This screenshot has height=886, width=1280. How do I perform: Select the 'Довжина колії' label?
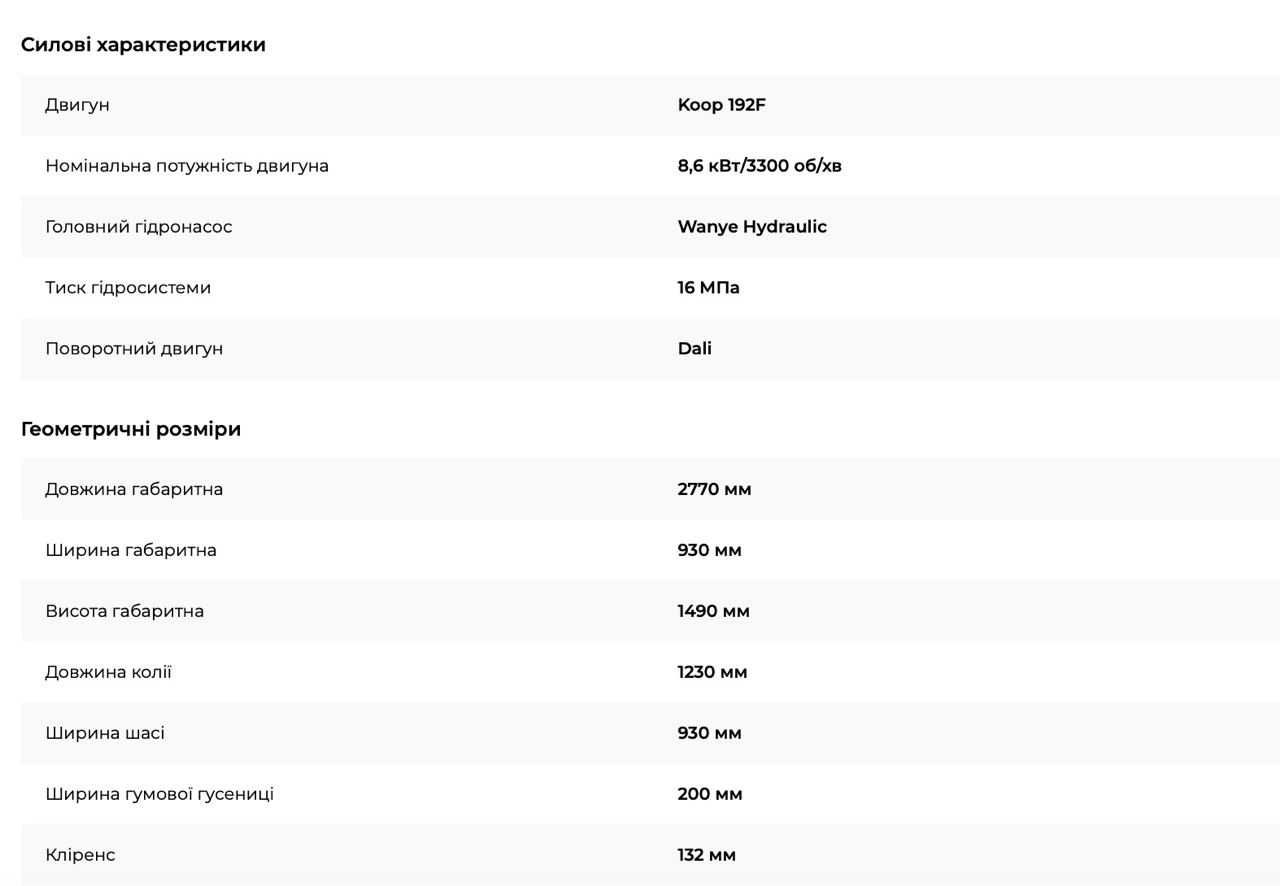108,672
